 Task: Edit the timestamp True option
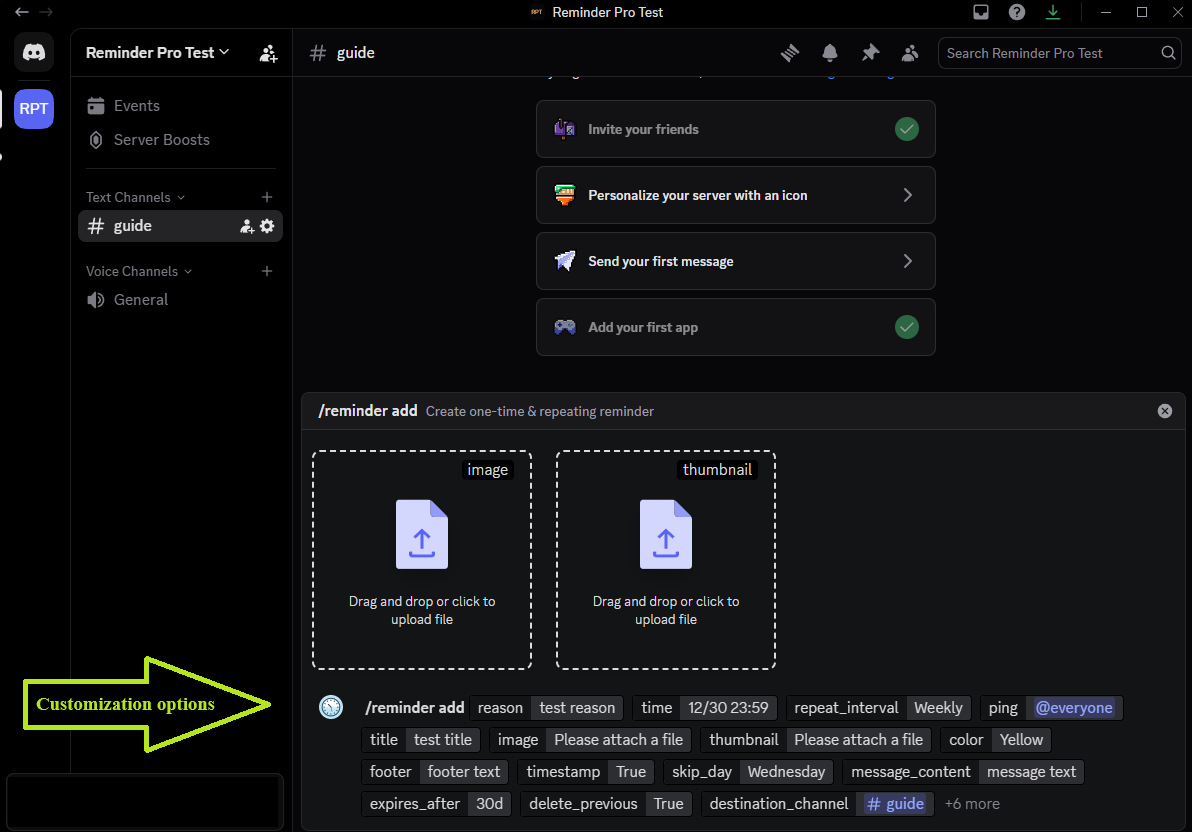[586, 772]
